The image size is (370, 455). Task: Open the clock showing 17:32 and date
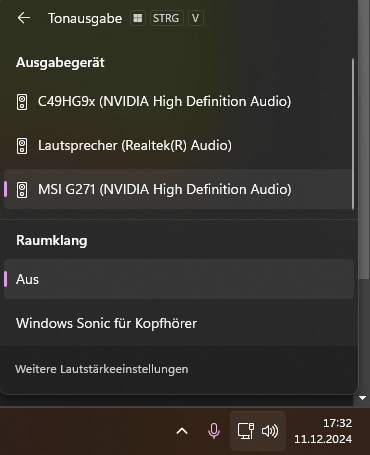click(323, 431)
